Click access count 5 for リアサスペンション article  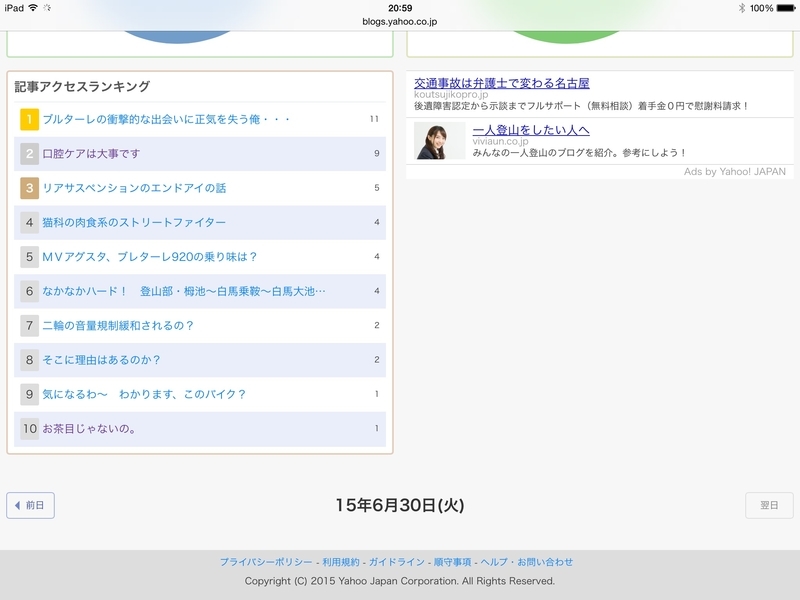click(x=377, y=188)
